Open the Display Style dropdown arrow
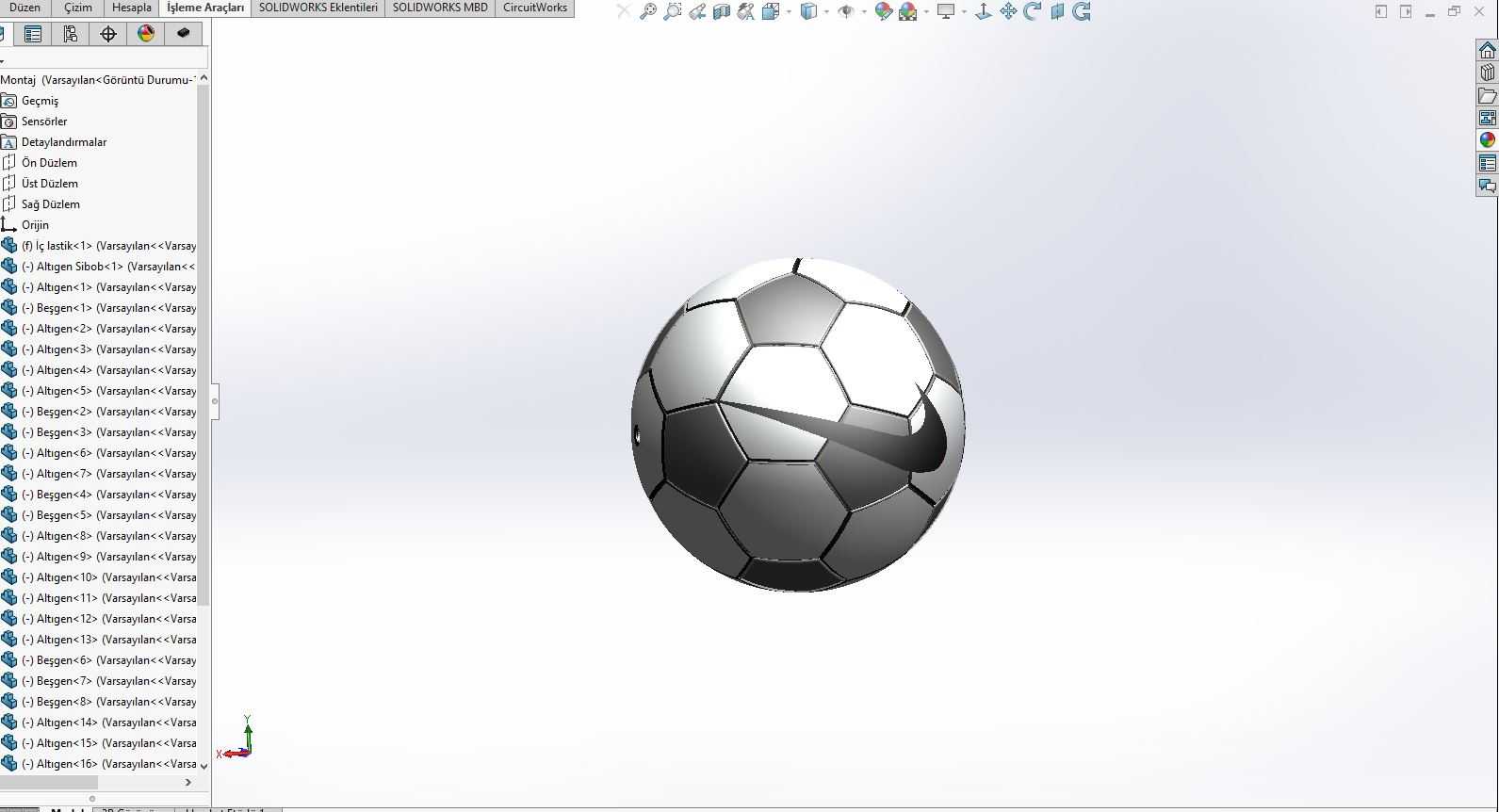The width and height of the screenshot is (1499, 812). 825,11
